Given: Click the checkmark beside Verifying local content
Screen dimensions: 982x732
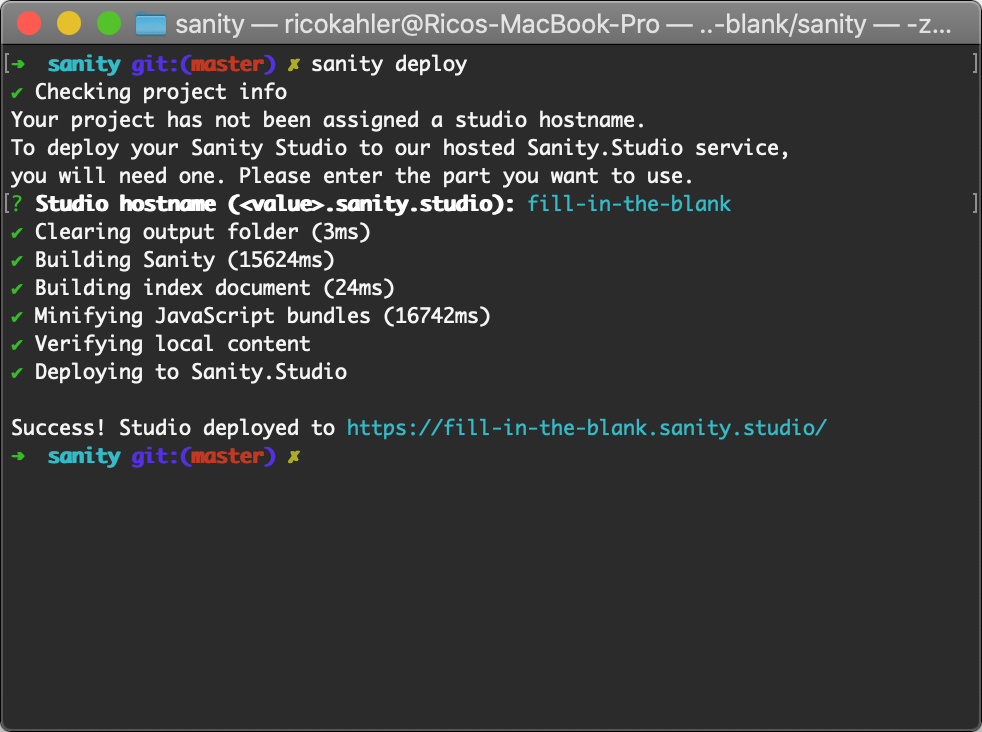Looking at the screenshot, I should pos(17,344).
